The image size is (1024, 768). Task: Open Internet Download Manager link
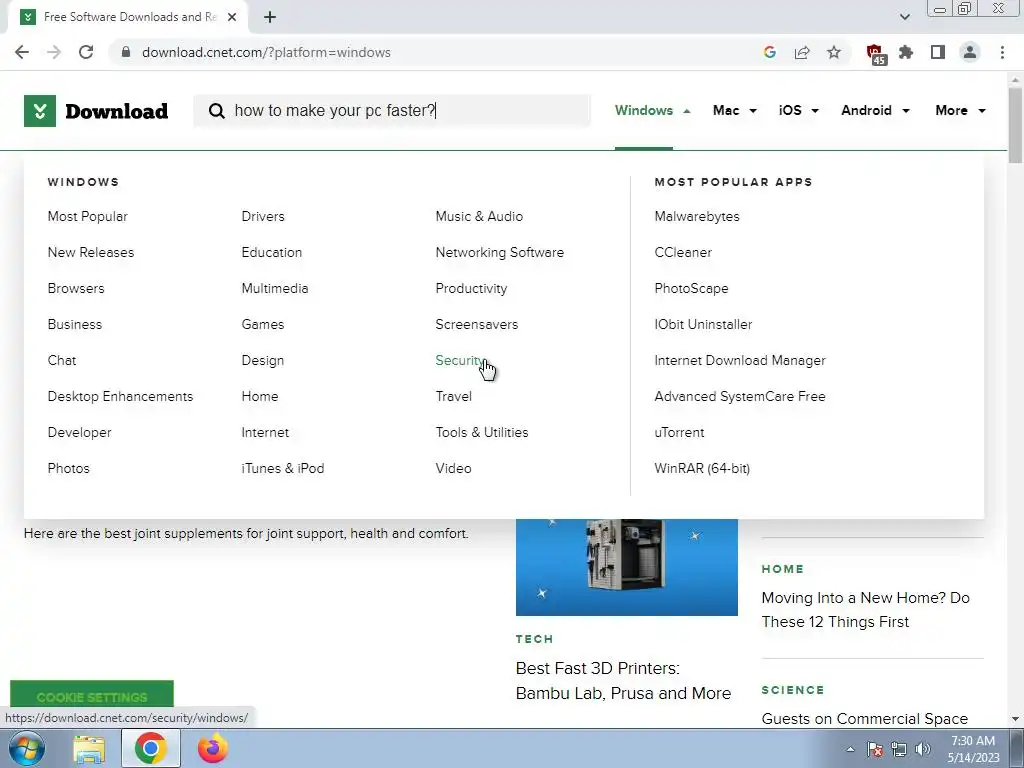740,360
